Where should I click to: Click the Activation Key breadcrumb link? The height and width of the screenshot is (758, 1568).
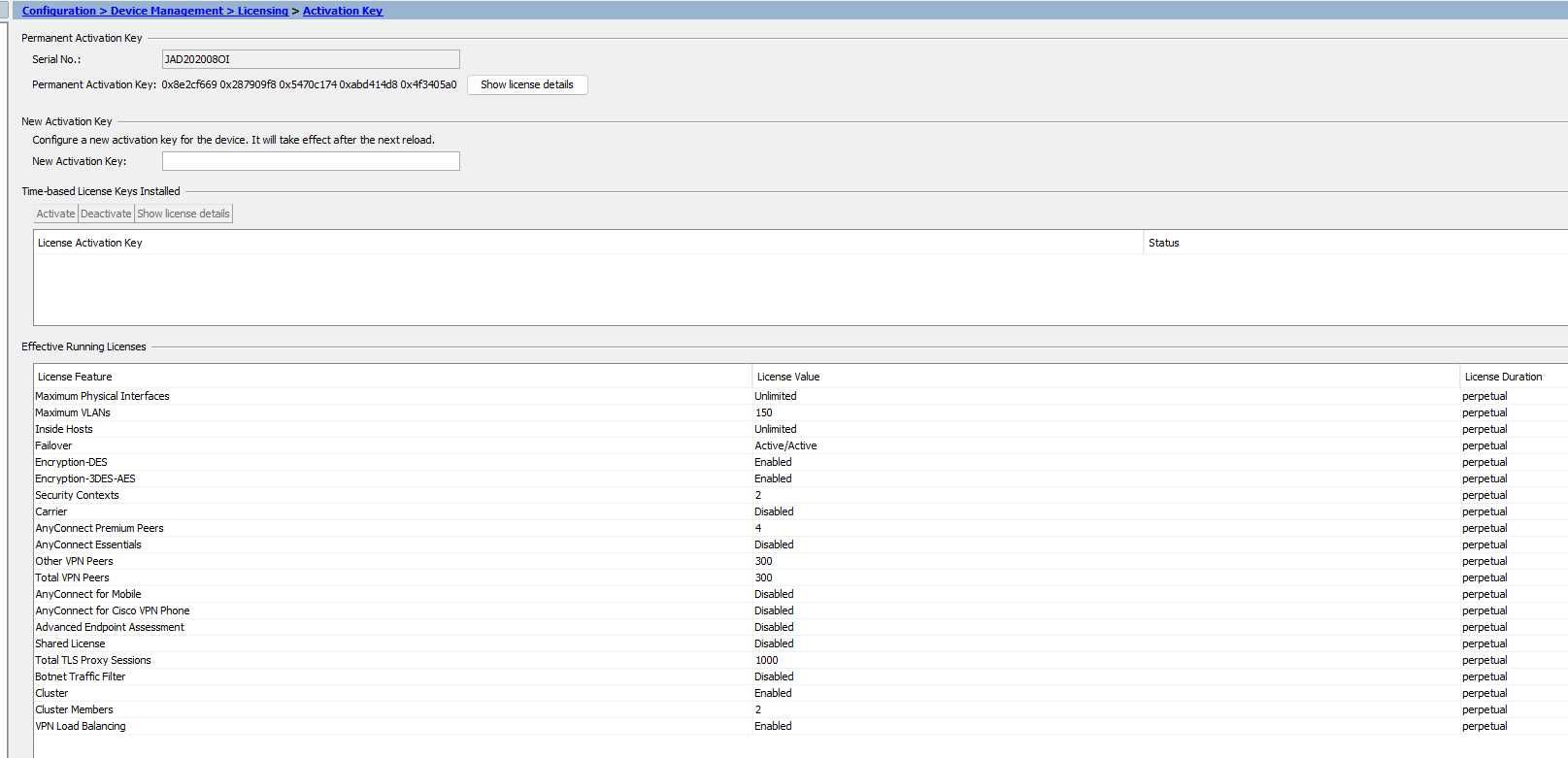point(343,11)
